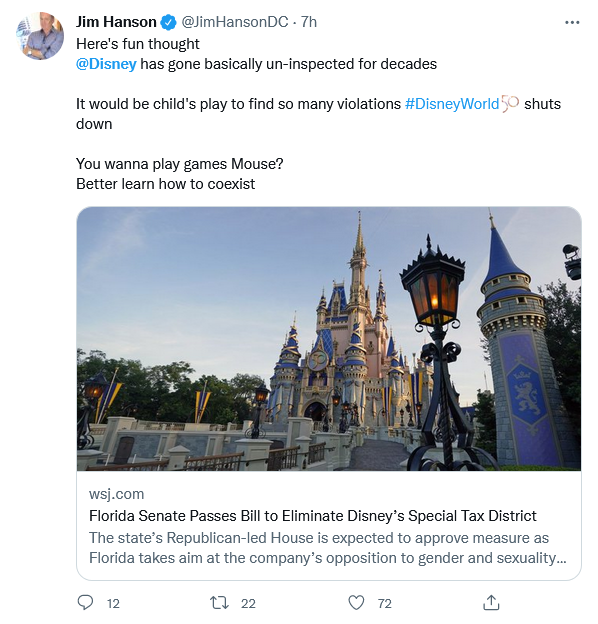Click the Jim Hanson display name

click(116, 22)
